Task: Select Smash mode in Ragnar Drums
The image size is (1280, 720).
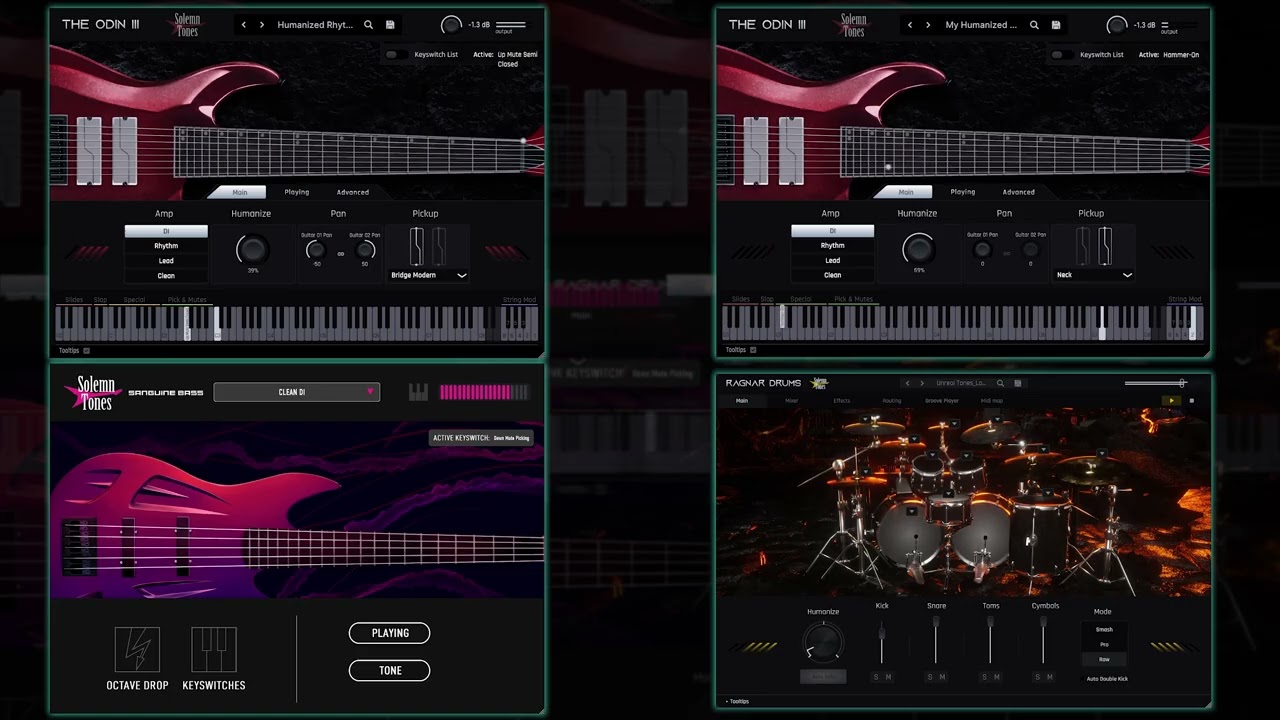Action: [x=1104, y=630]
